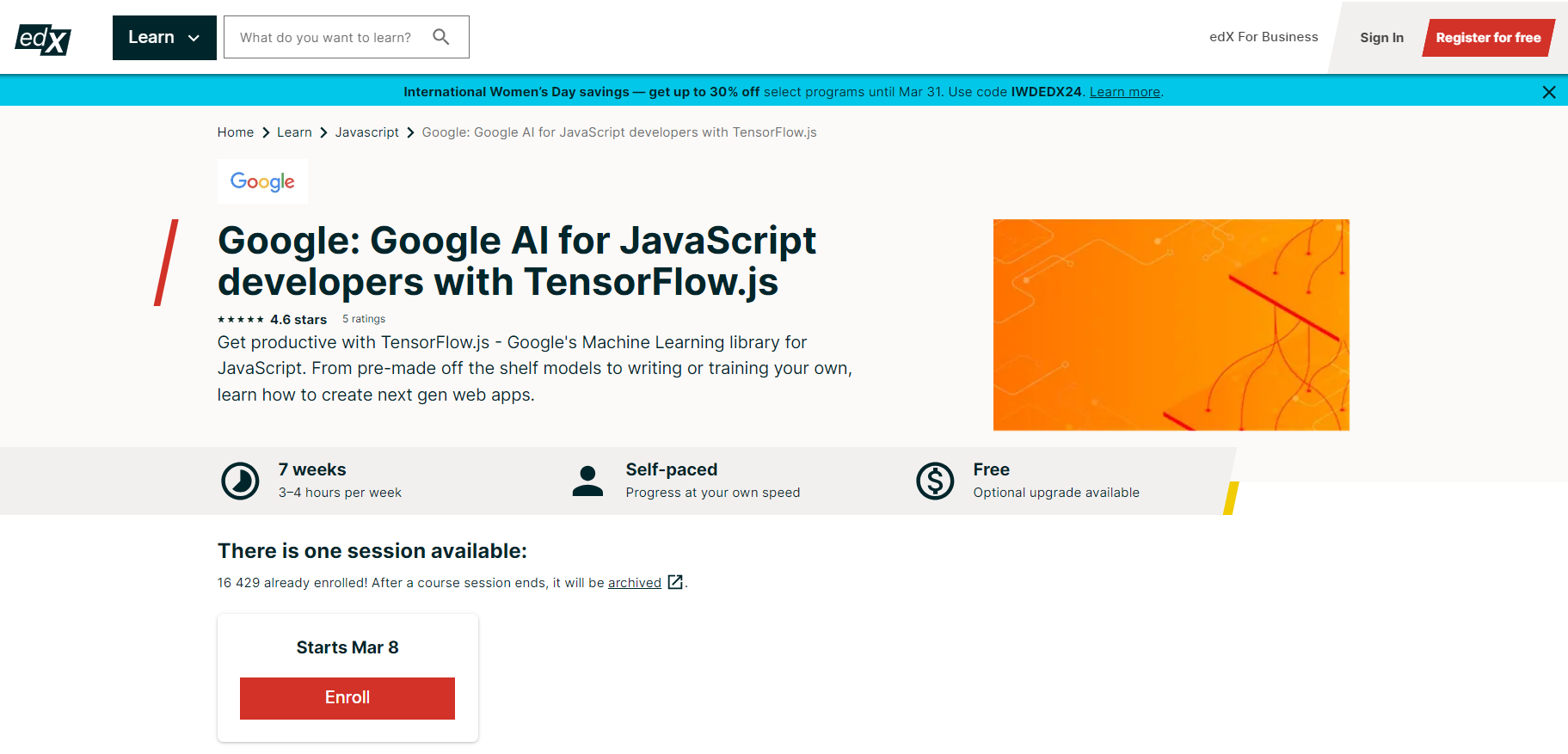Click Register for free button

(1488, 38)
